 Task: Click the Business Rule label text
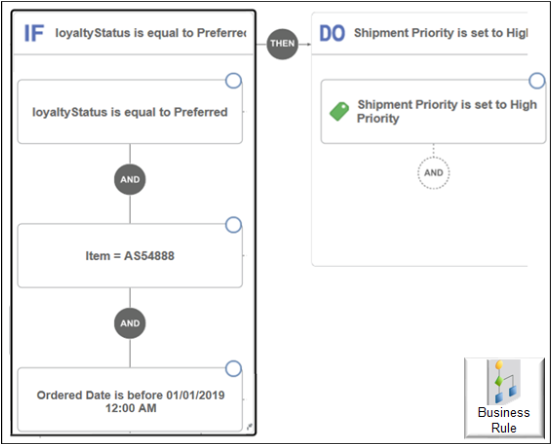504,420
